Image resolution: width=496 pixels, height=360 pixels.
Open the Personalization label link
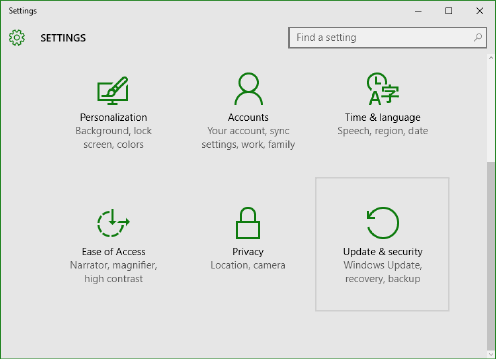click(113, 117)
